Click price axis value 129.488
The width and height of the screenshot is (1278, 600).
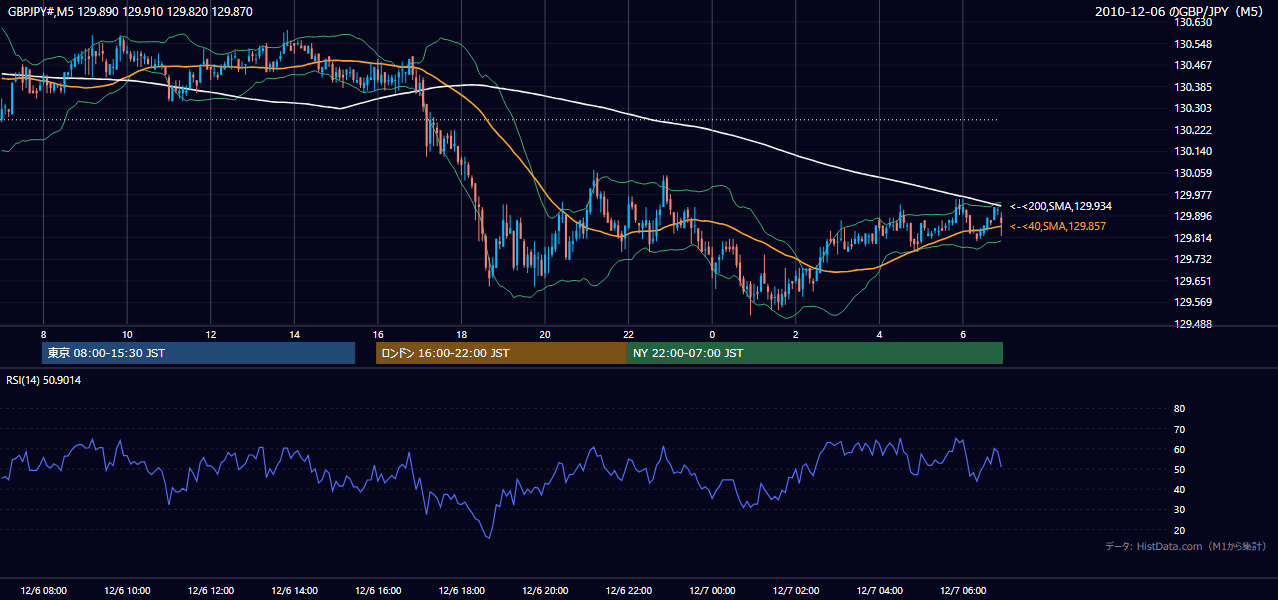[x=1192, y=324]
